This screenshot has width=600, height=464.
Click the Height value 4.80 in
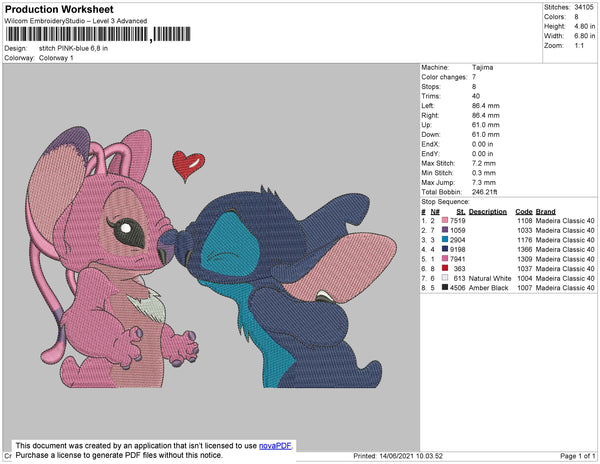pos(585,26)
